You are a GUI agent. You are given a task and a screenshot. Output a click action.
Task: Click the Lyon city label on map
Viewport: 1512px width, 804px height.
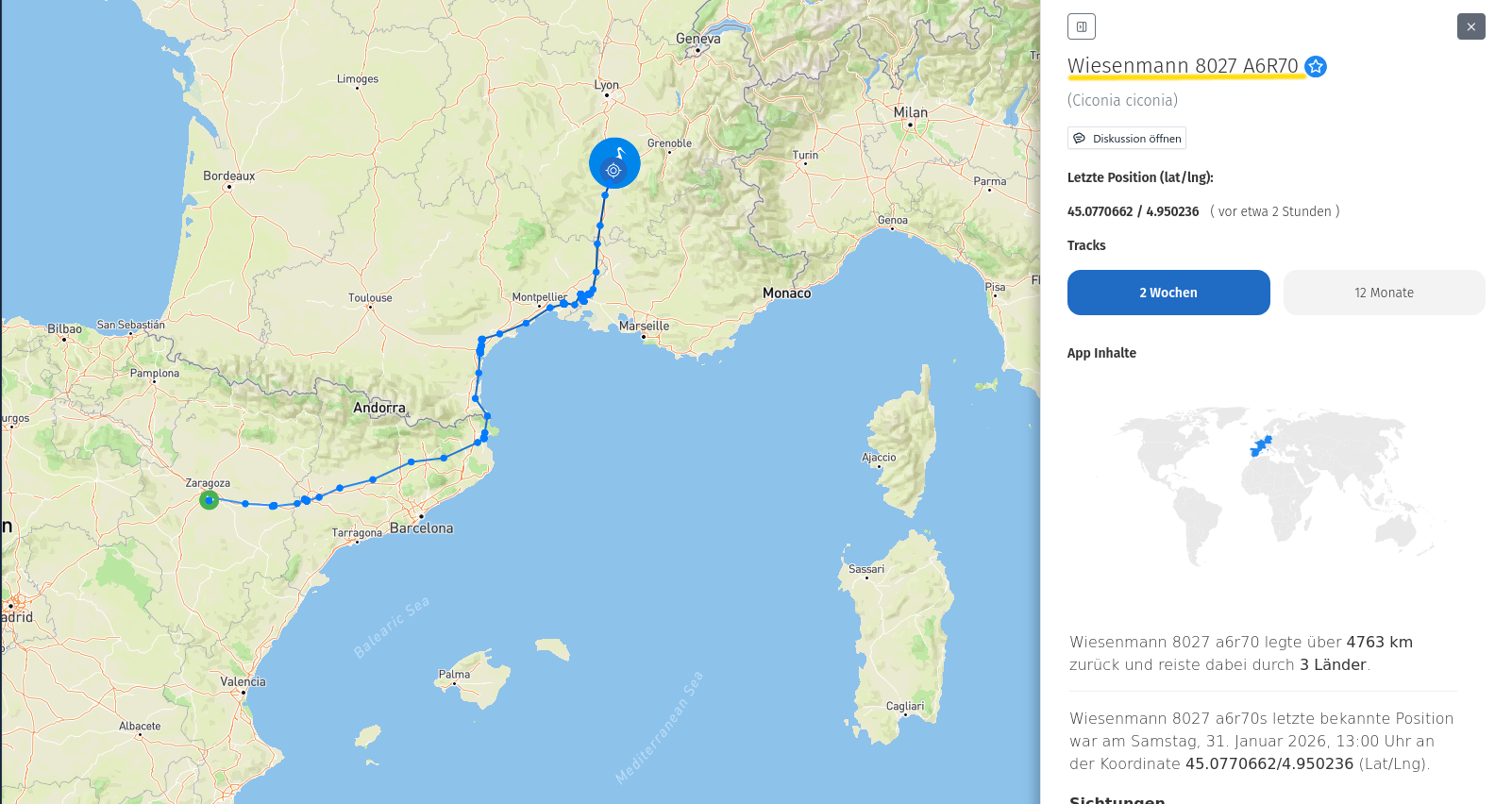[x=607, y=85]
